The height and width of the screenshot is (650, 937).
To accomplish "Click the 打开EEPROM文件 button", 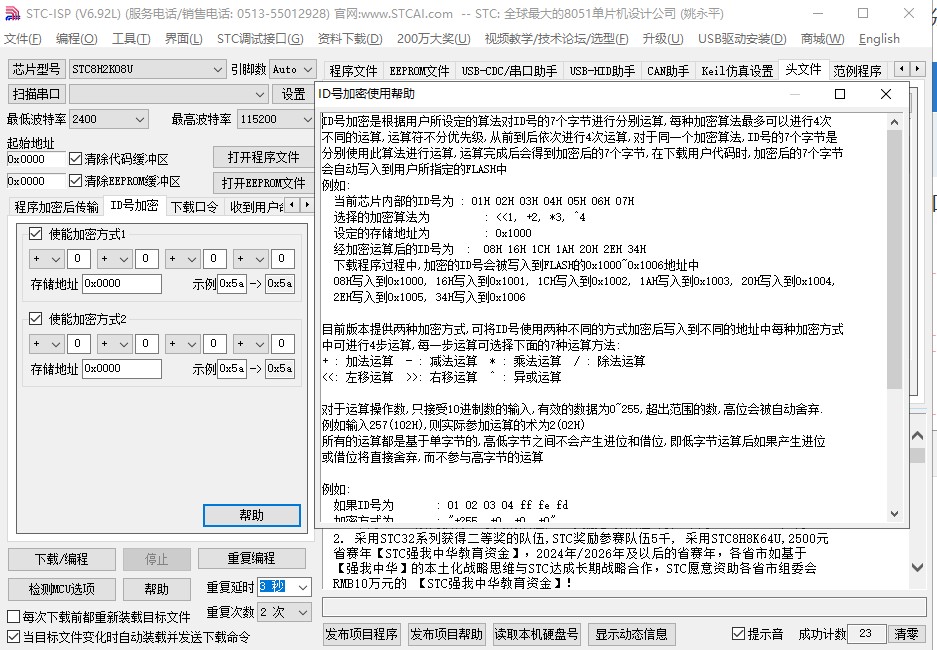I will tap(263, 183).
